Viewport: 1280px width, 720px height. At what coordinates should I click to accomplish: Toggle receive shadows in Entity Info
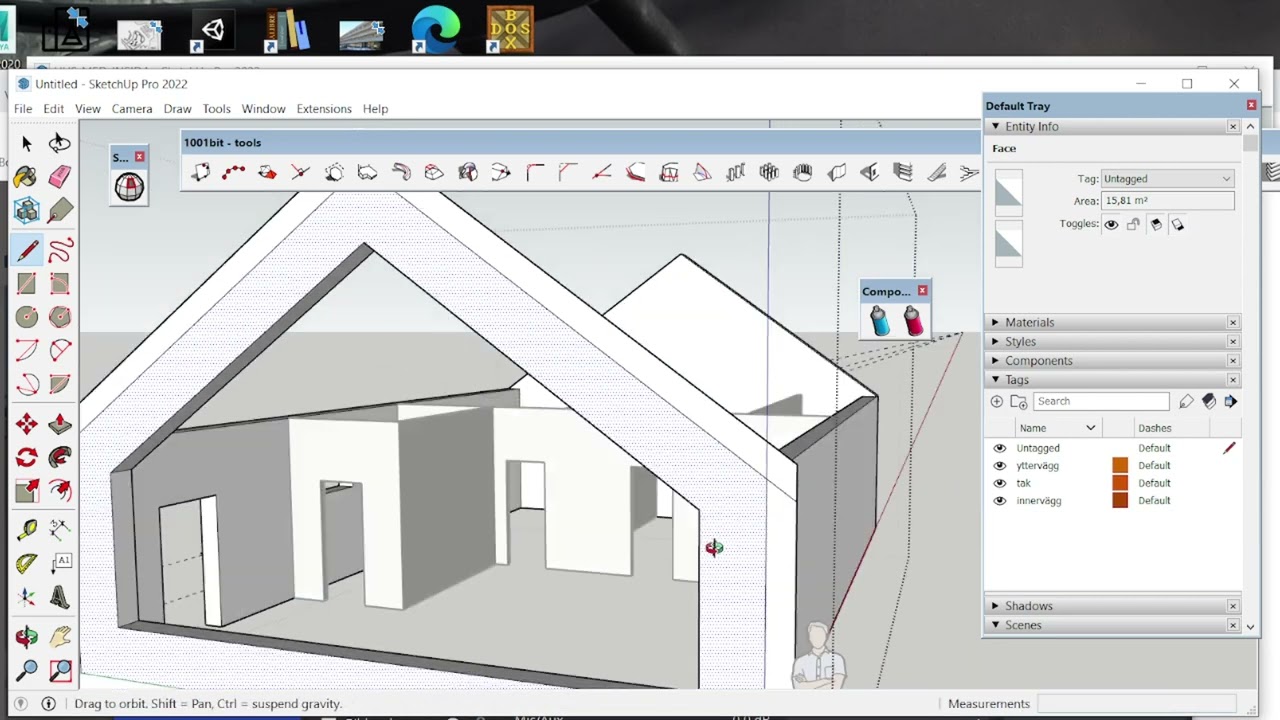pos(1156,225)
